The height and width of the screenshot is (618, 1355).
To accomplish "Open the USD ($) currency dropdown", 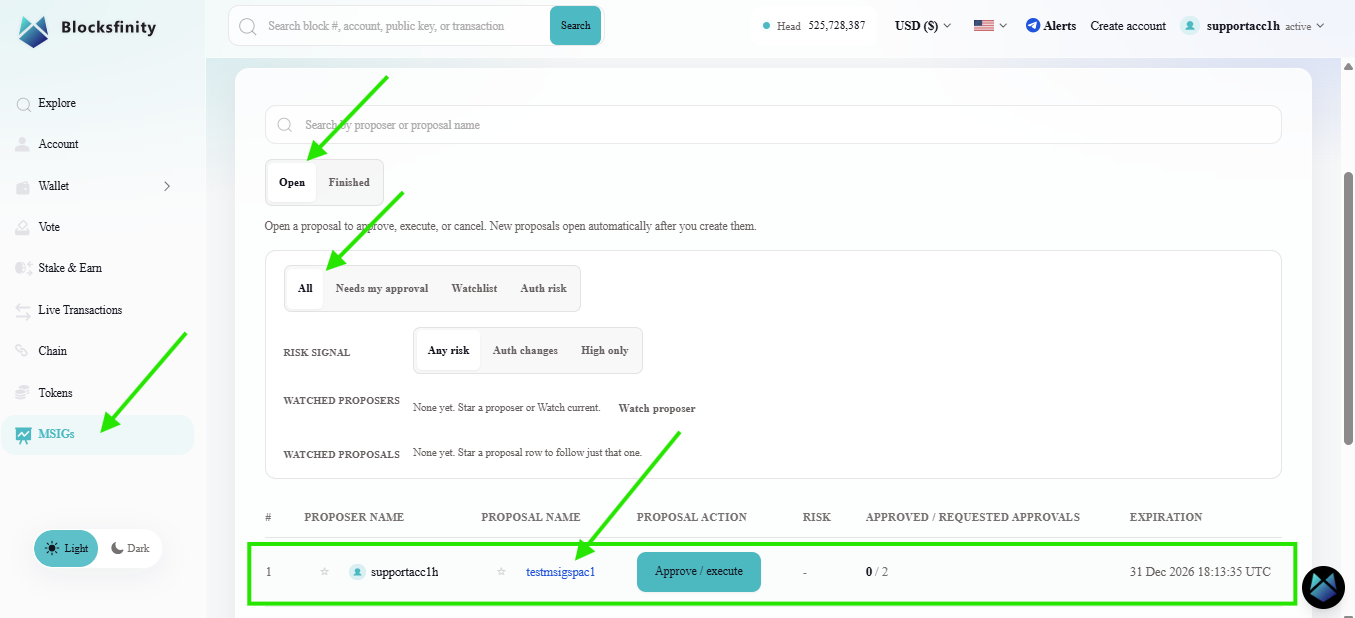I will 923,26.
